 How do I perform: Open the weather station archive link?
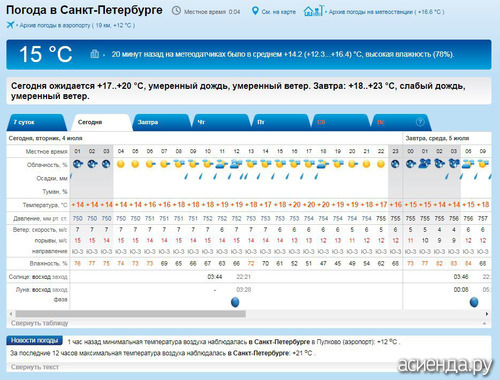pos(386,12)
